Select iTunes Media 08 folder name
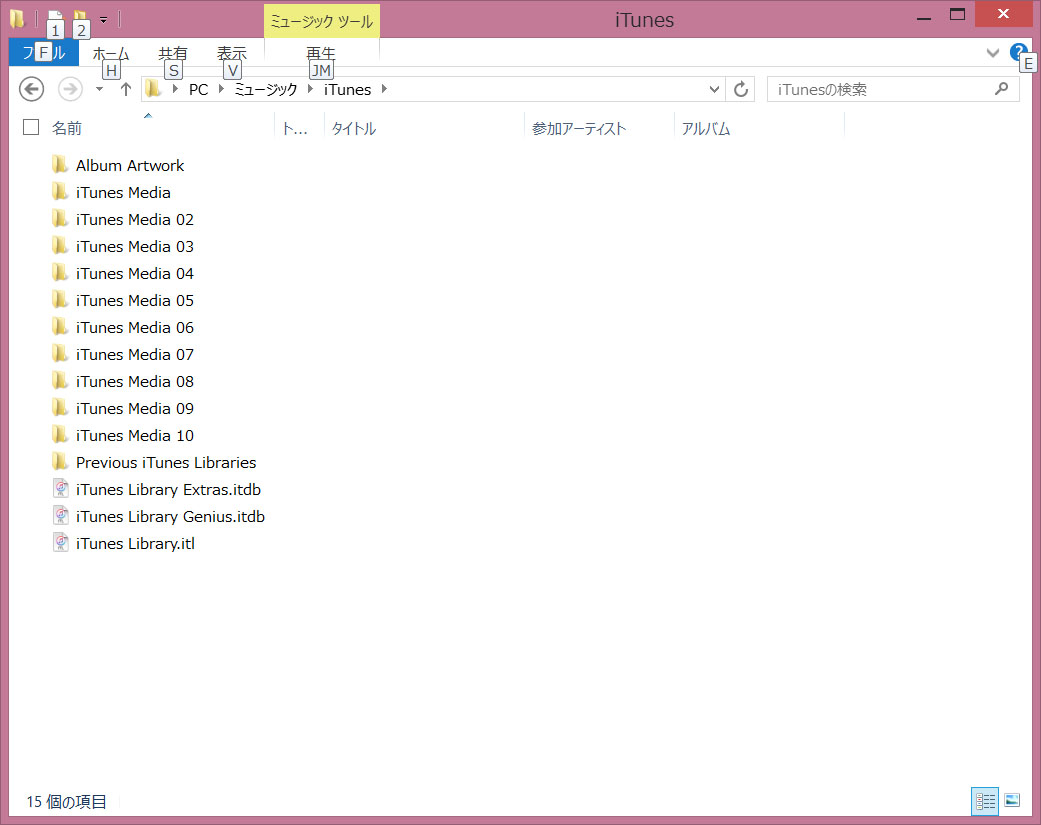The image size is (1041, 825). (135, 382)
